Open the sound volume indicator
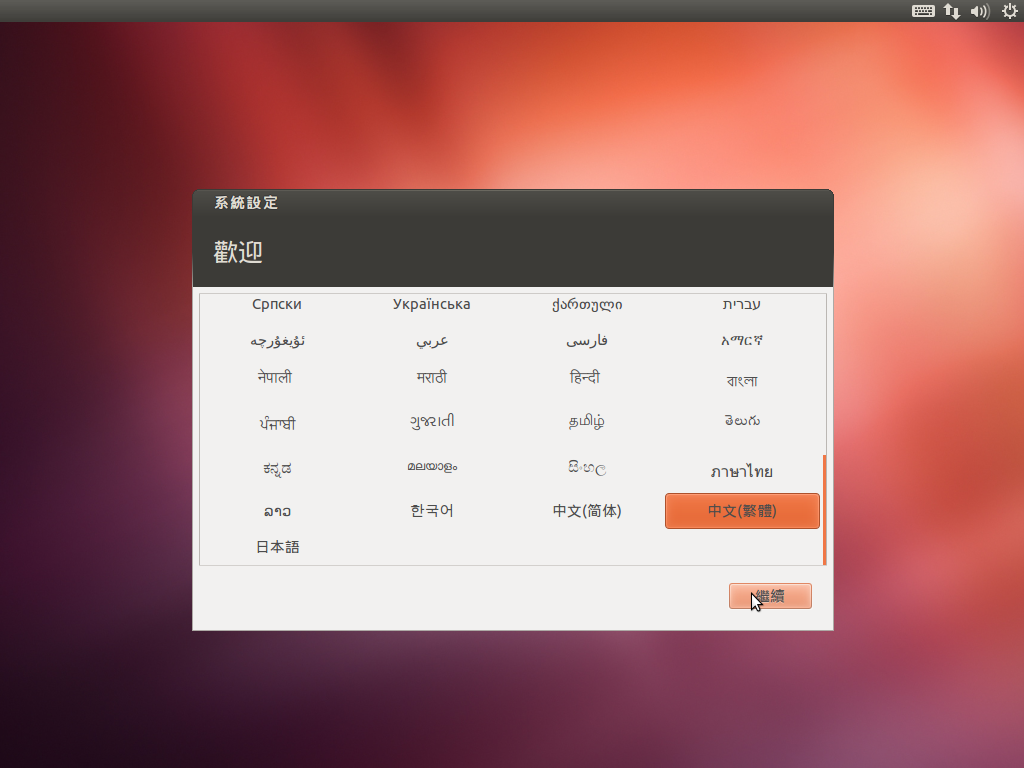This screenshot has width=1024, height=768. coord(979,11)
